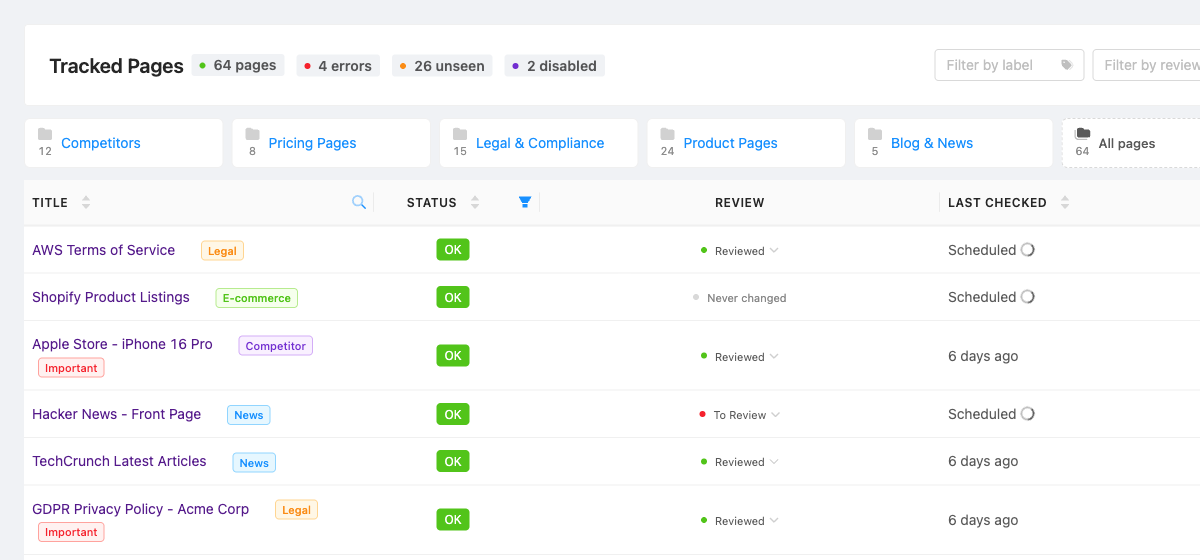This screenshot has width=1200, height=560.
Task: Select the All pages folder tab
Action: (x=1131, y=143)
